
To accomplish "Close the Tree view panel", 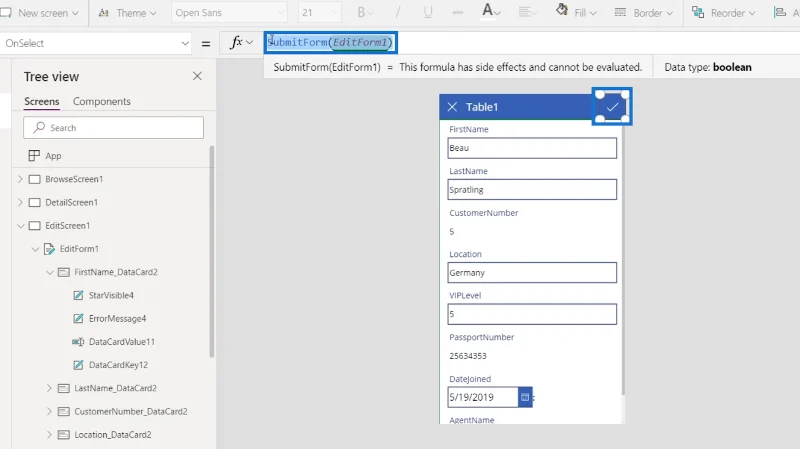I will (197, 76).
